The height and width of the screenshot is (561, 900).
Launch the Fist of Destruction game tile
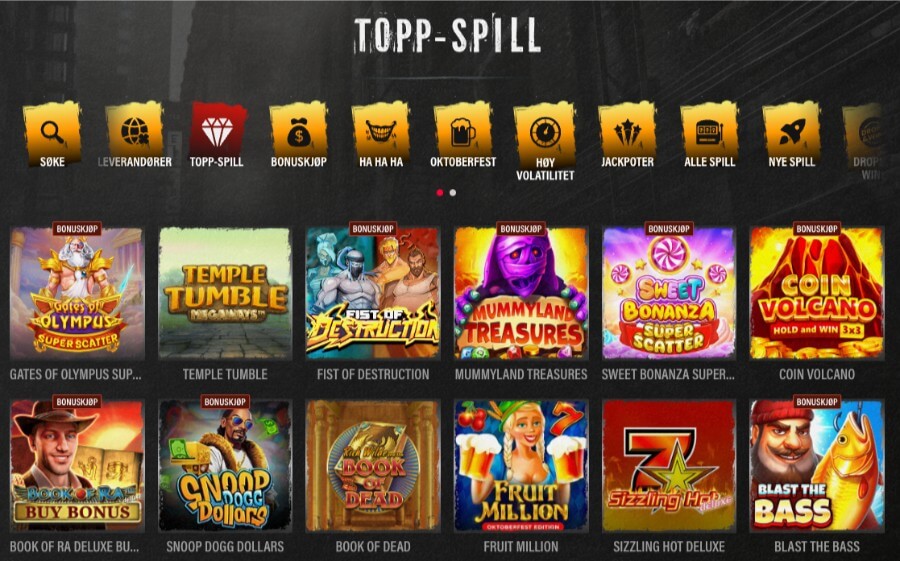click(373, 293)
